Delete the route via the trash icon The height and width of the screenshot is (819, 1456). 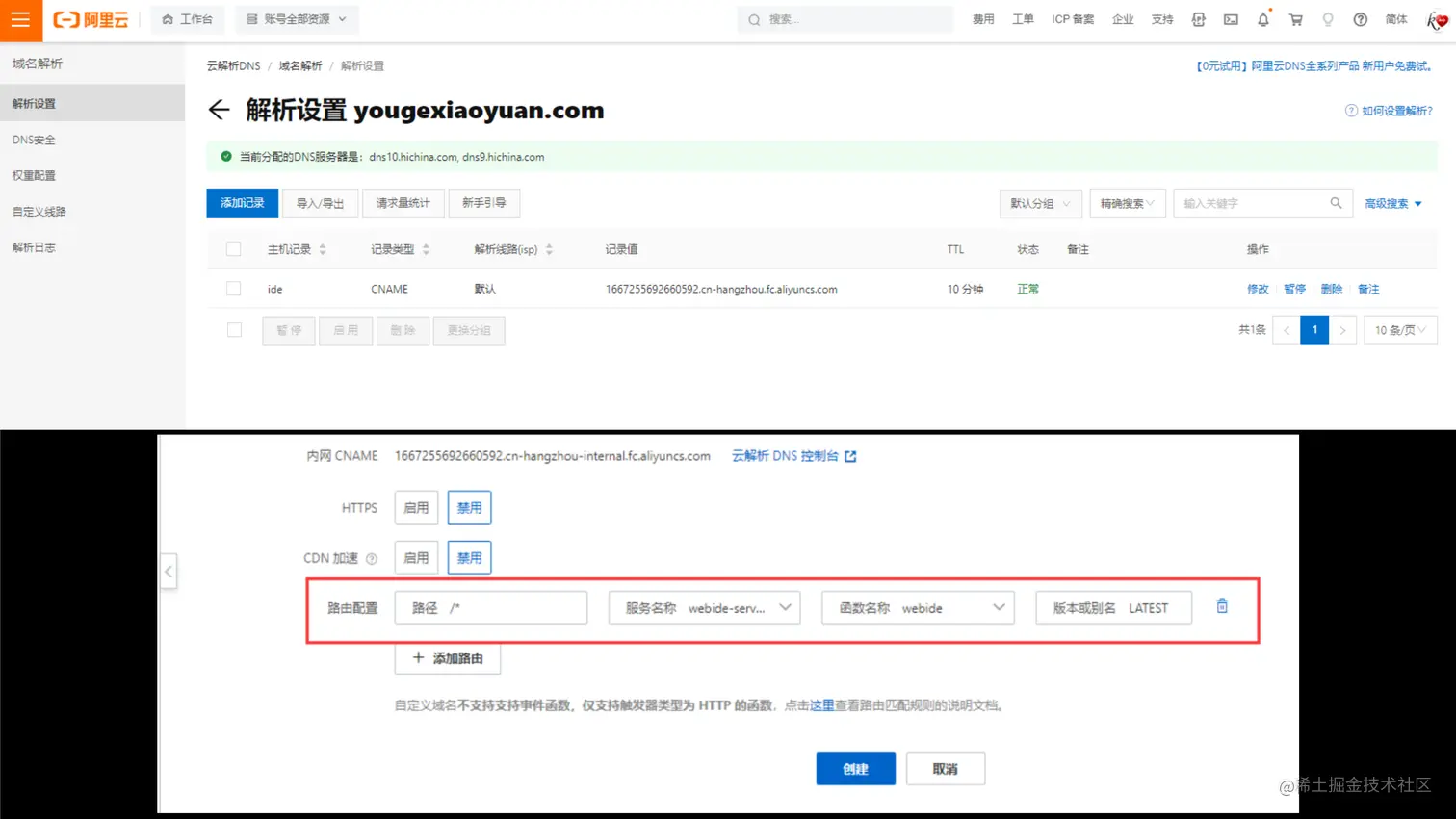[x=1221, y=606]
